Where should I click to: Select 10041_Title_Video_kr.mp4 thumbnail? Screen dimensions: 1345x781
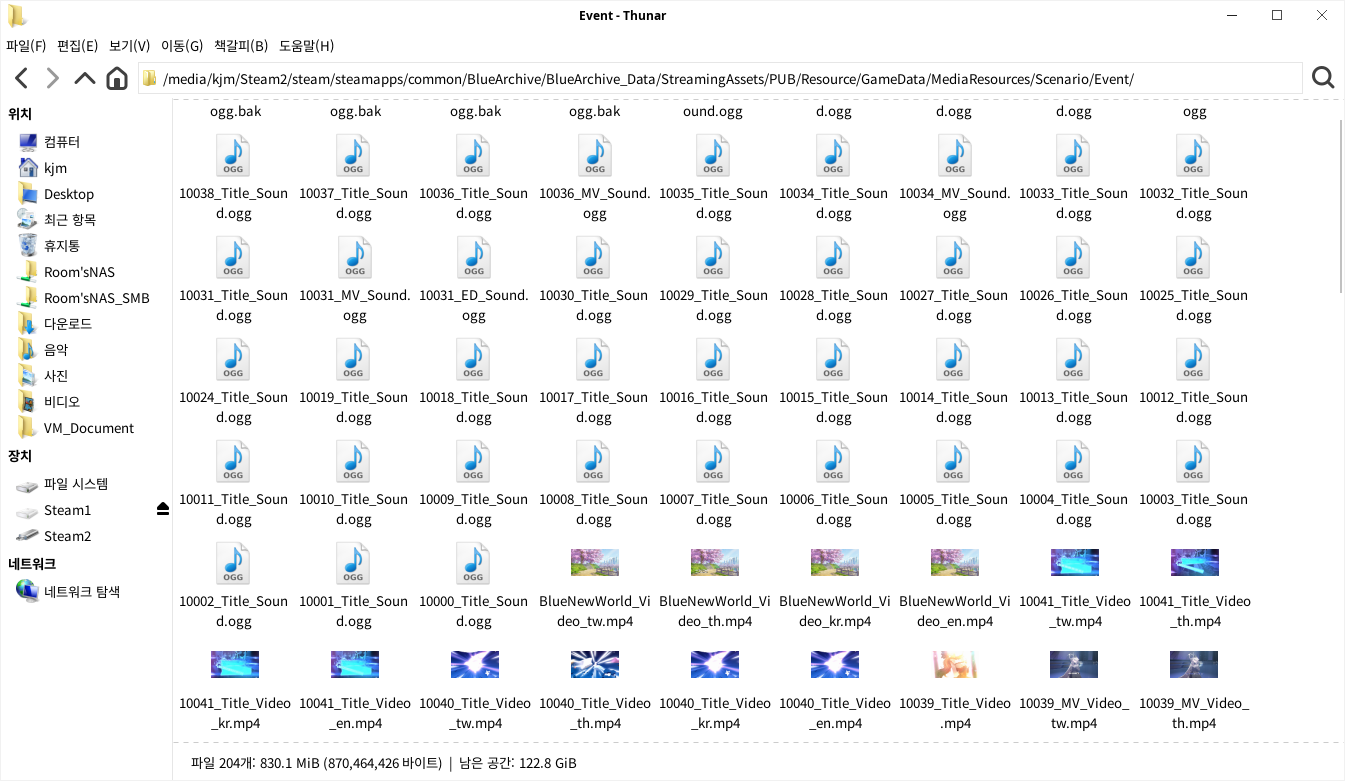pyautogui.click(x=235, y=664)
